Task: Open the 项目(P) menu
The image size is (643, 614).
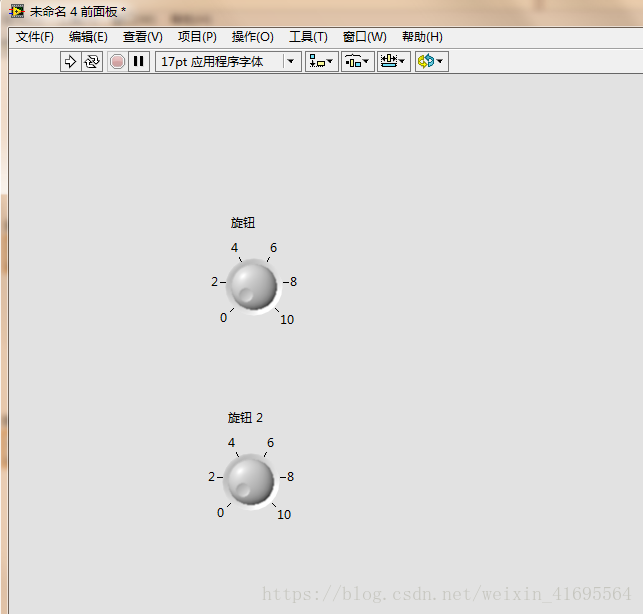Action: (x=197, y=37)
